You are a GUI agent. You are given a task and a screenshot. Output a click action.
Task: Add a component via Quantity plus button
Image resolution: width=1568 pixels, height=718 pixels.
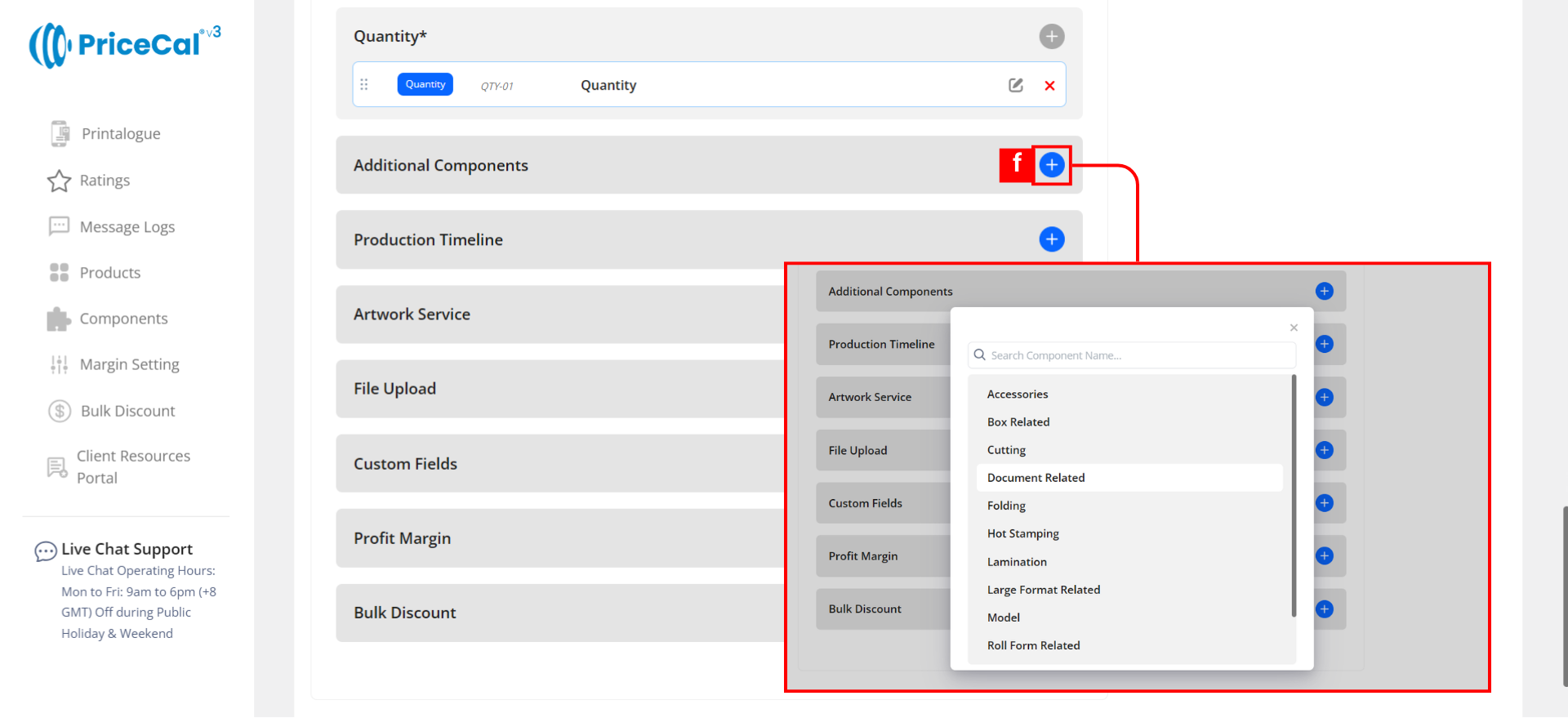pyautogui.click(x=1051, y=36)
